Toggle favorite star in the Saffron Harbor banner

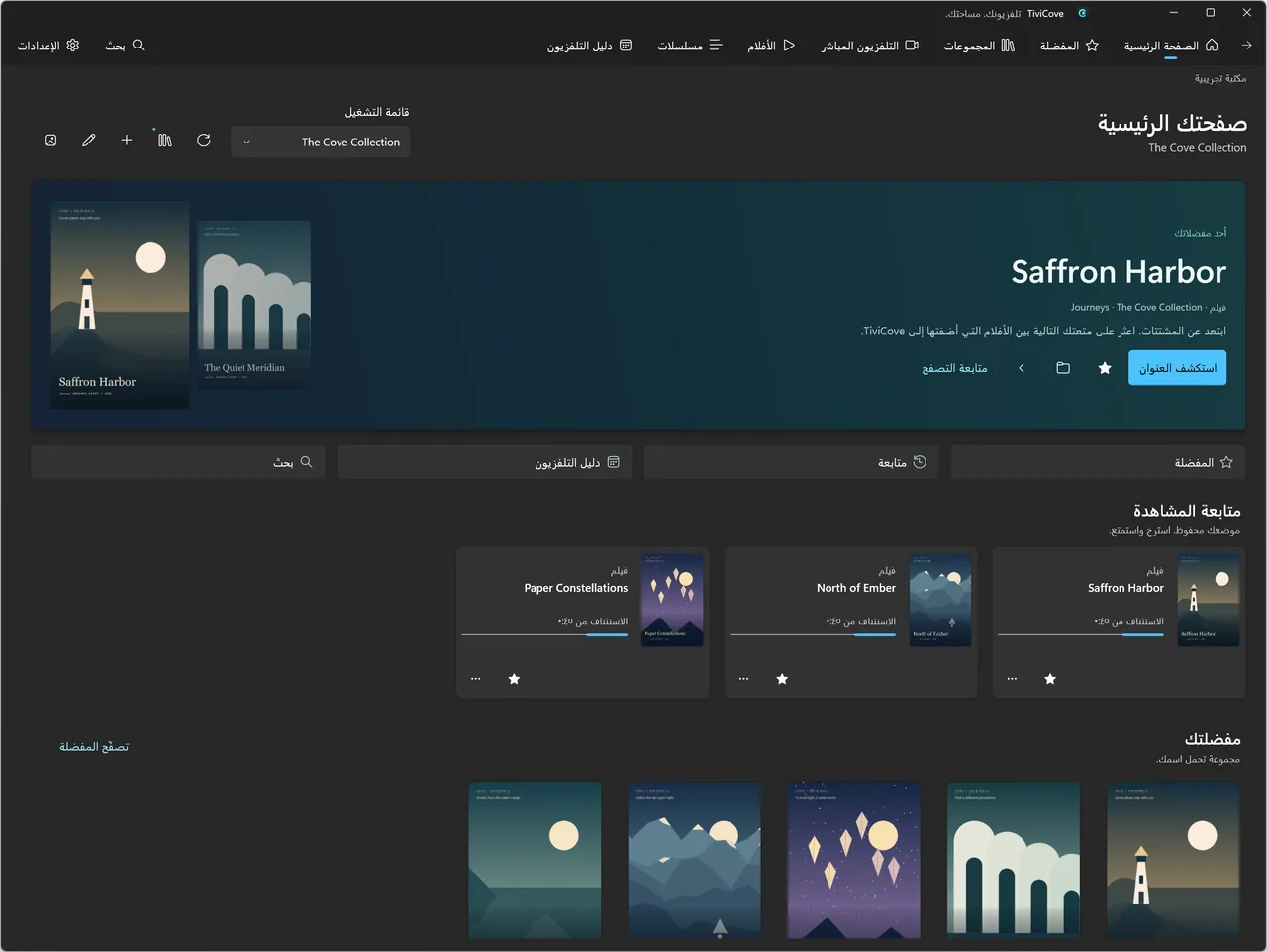tap(1105, 368)
